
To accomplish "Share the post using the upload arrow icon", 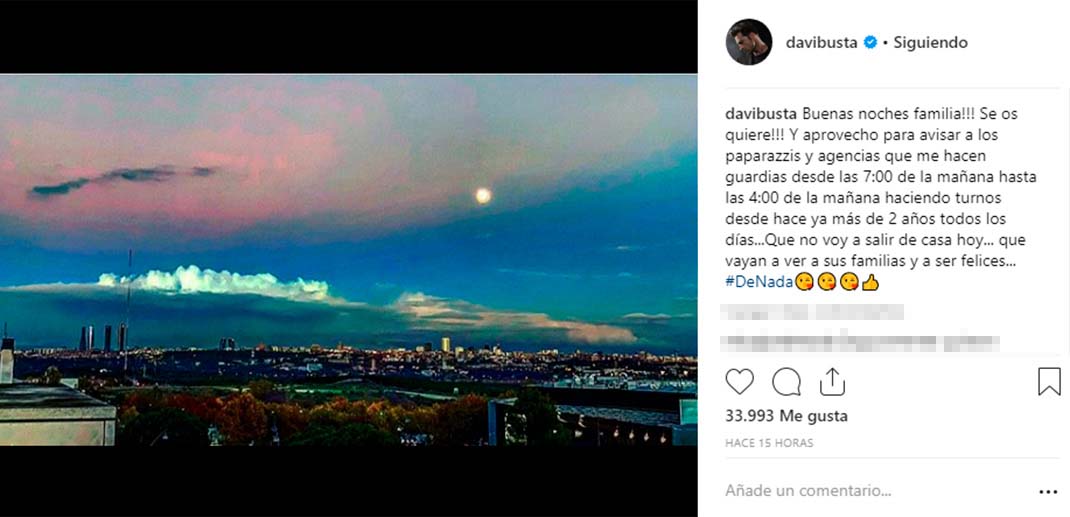I will pyautogui.click(x=833, y=382).
